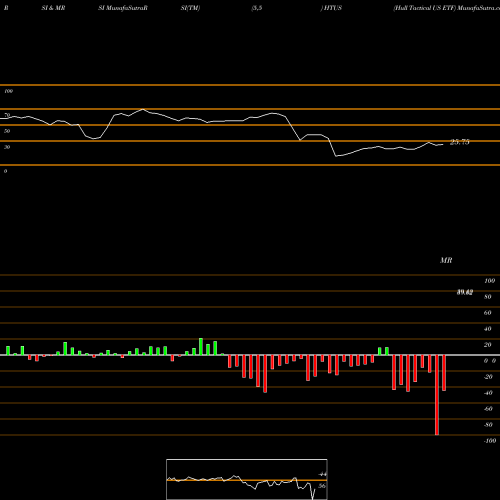Screen dimensions: 500x500
Task: Click the 'HTUS' ticker symbol text
Action: (x=332, y=8)
